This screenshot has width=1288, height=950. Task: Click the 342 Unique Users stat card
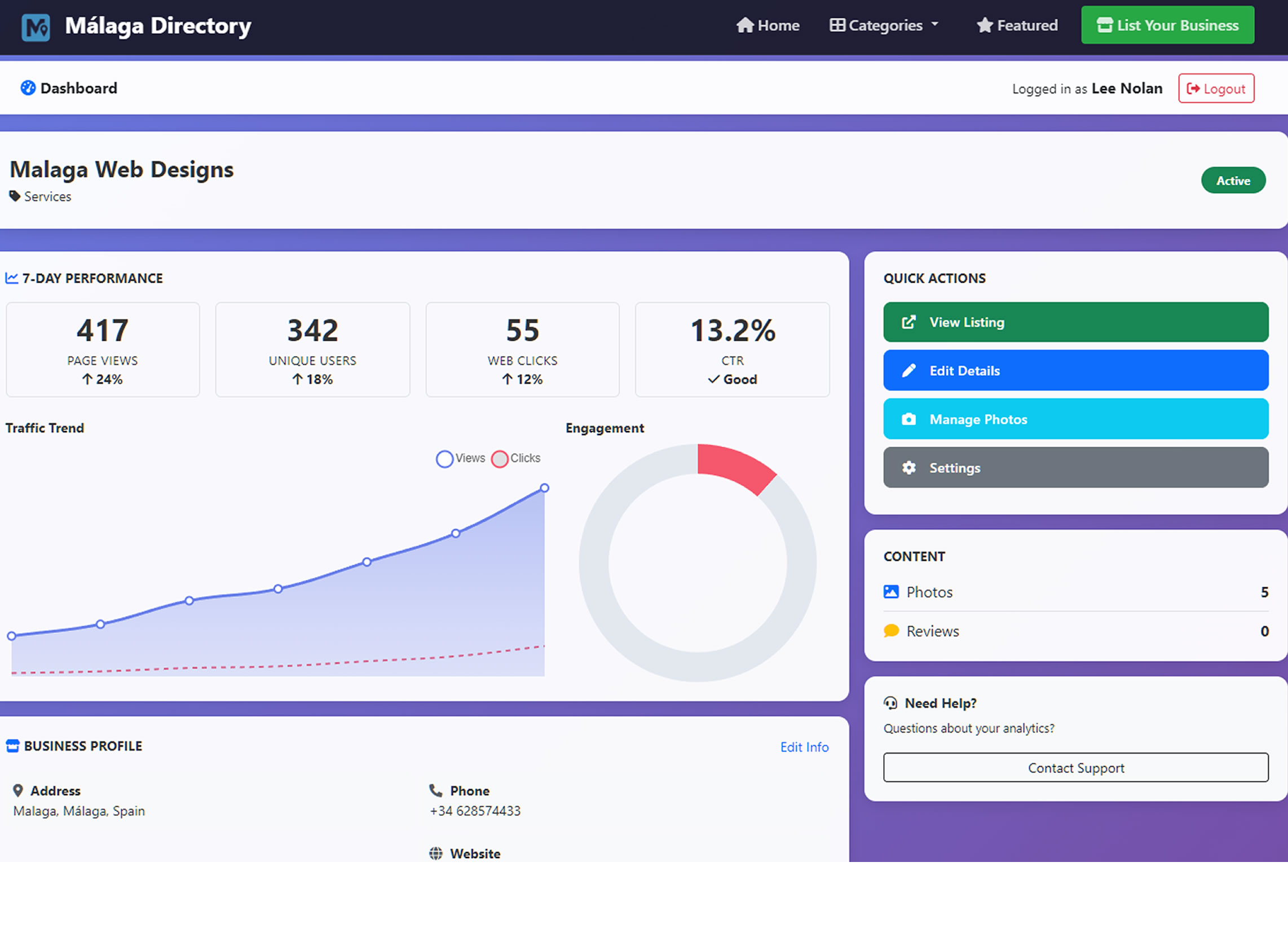312,350
